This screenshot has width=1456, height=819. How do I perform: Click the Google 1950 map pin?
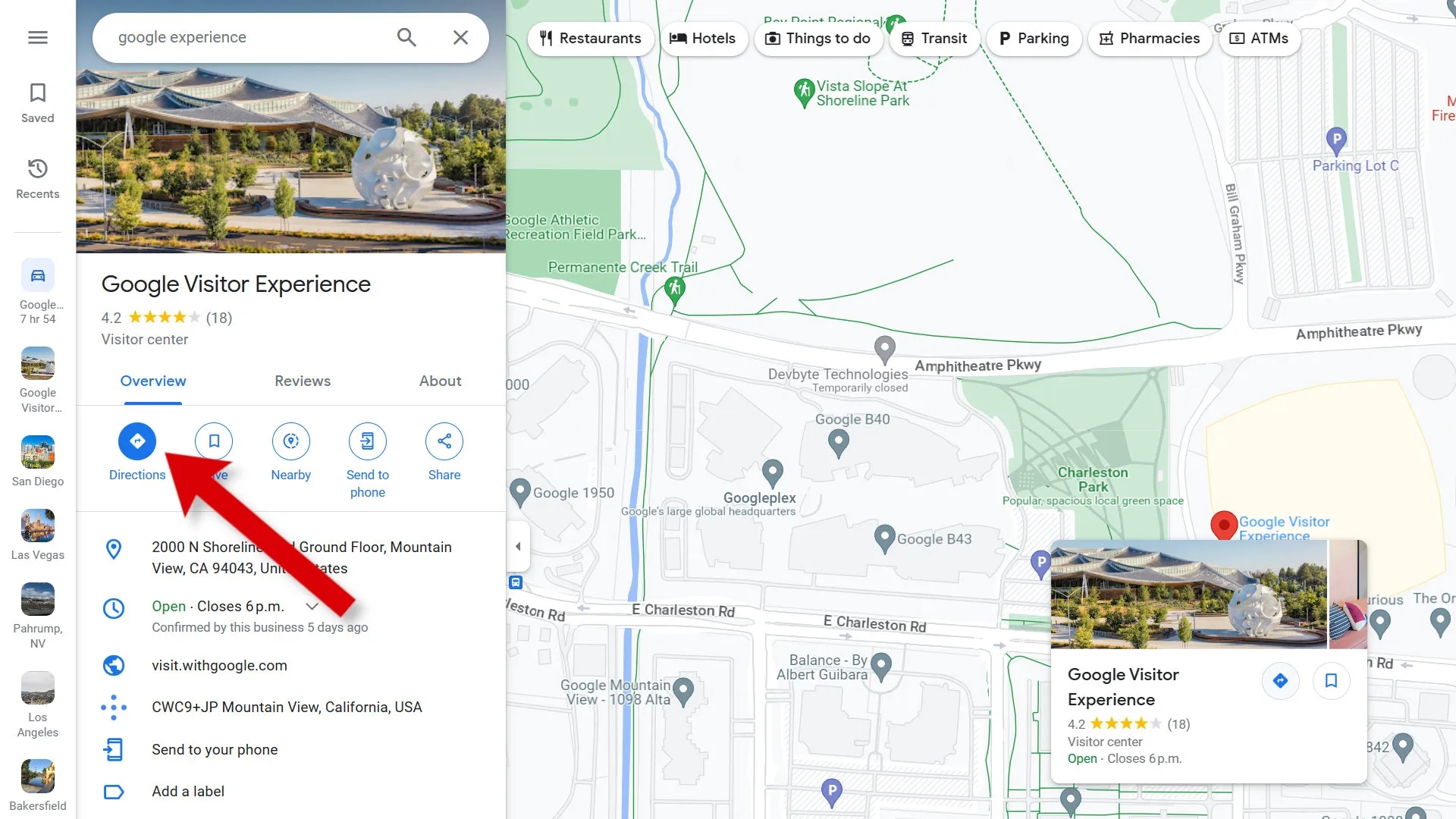tap(519, 492)
